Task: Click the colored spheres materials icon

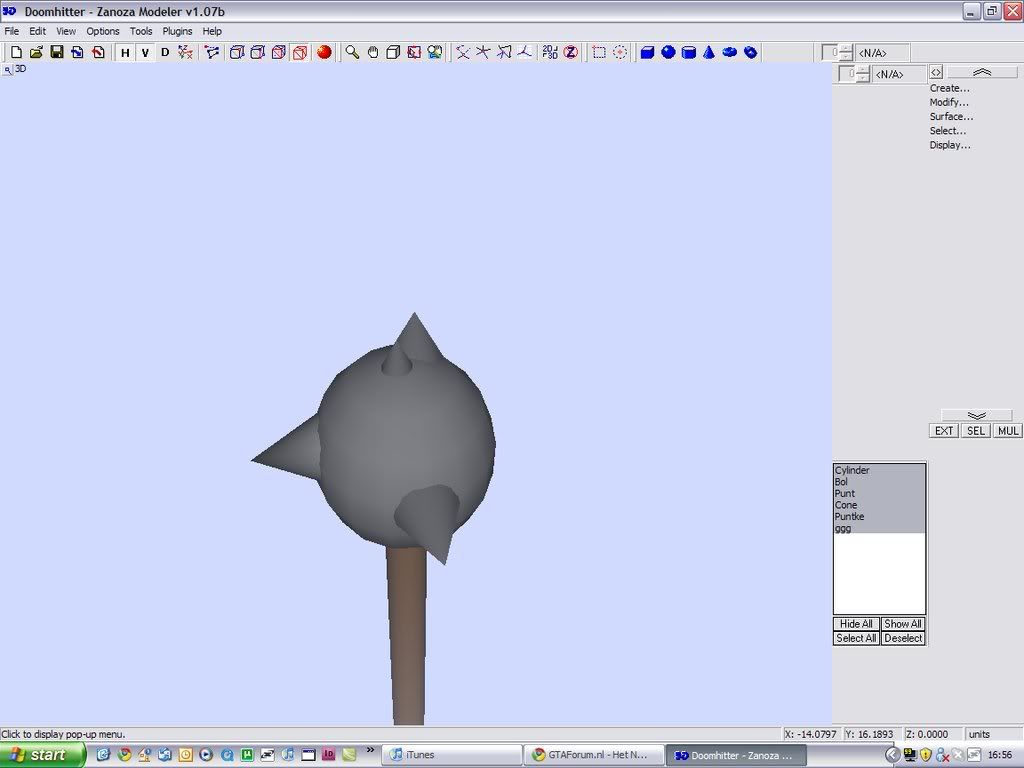Action: click(435, 52)
